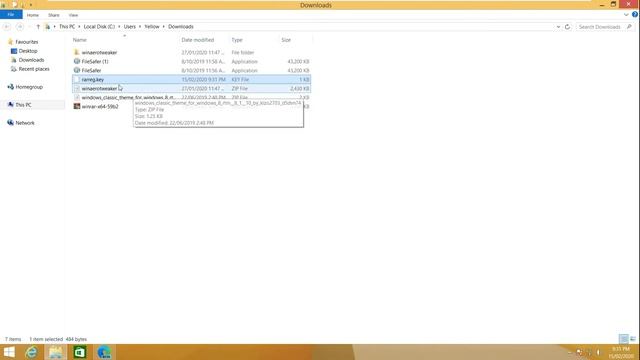Click Yellow in address breadcrumb

click(x=152, y=27)
